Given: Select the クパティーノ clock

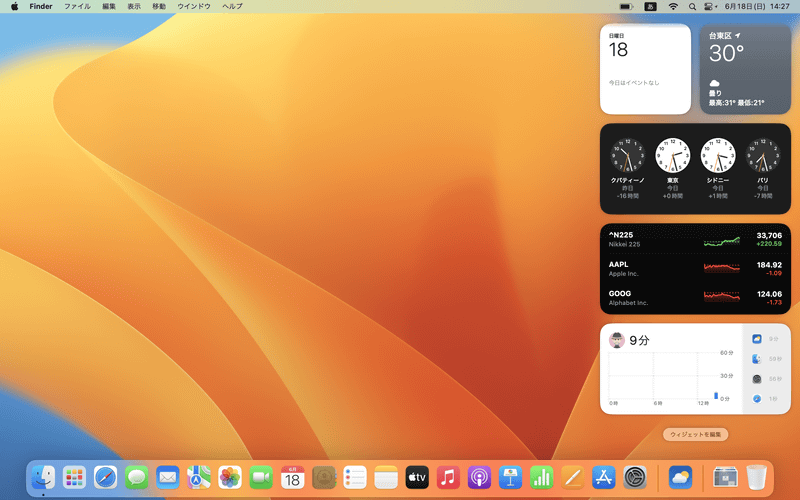Looking at the screenshot, I should click(x=628, y=168).
